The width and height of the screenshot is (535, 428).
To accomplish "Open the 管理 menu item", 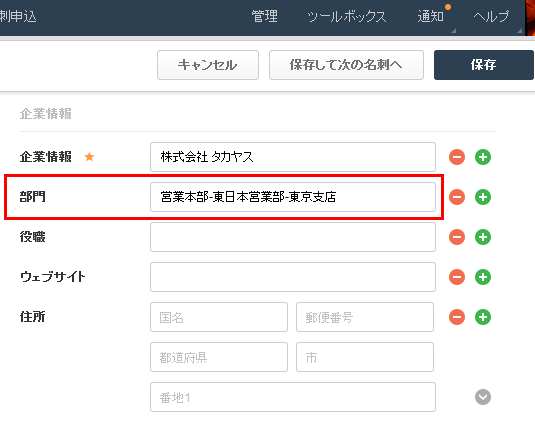I will (x=264, y=16).
